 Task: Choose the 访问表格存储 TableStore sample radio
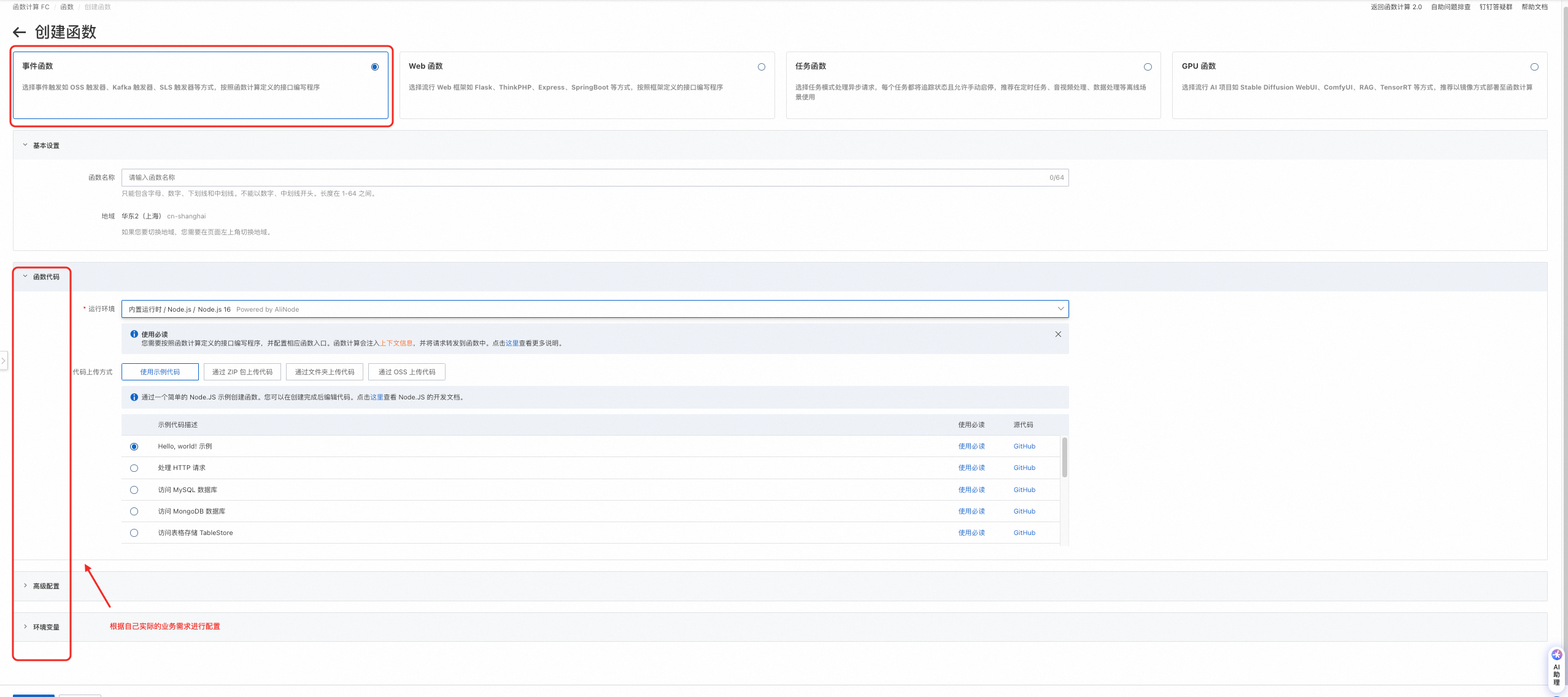point(134,533)
